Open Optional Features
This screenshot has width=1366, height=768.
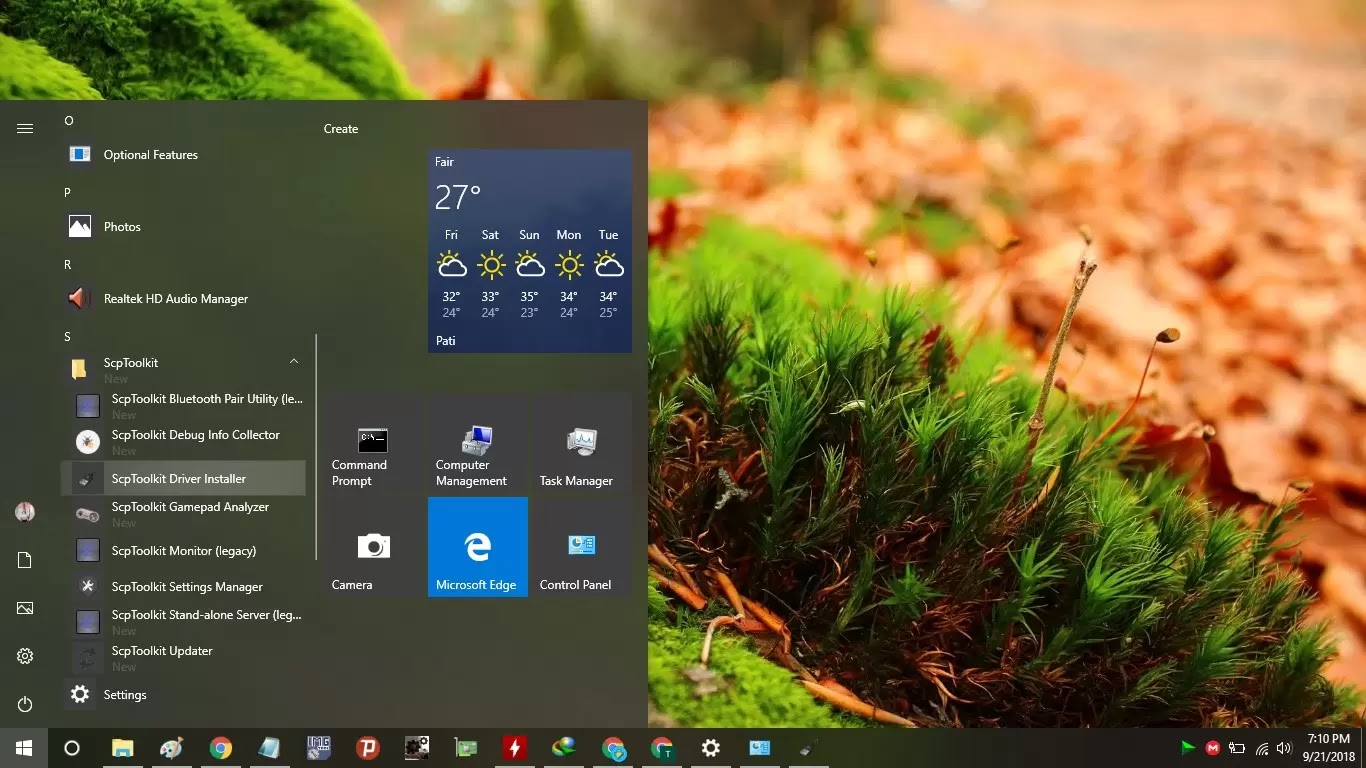(x=150, y=154)
